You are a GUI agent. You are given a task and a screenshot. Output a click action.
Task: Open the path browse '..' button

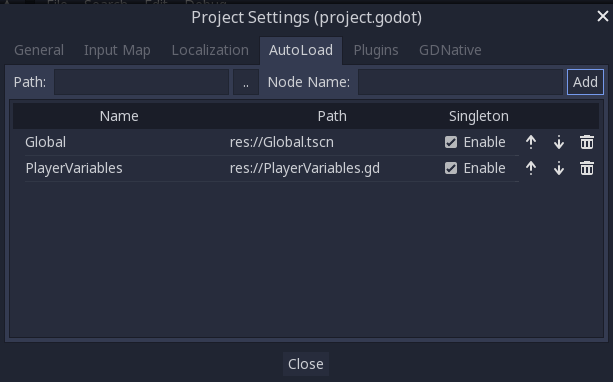246,82
